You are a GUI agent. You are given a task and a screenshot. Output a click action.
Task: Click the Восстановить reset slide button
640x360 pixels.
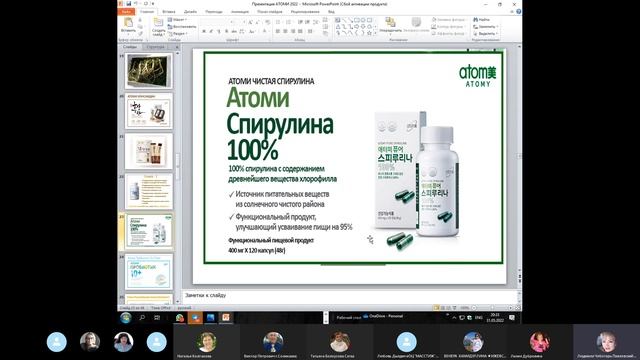click(x=182, y=27)
